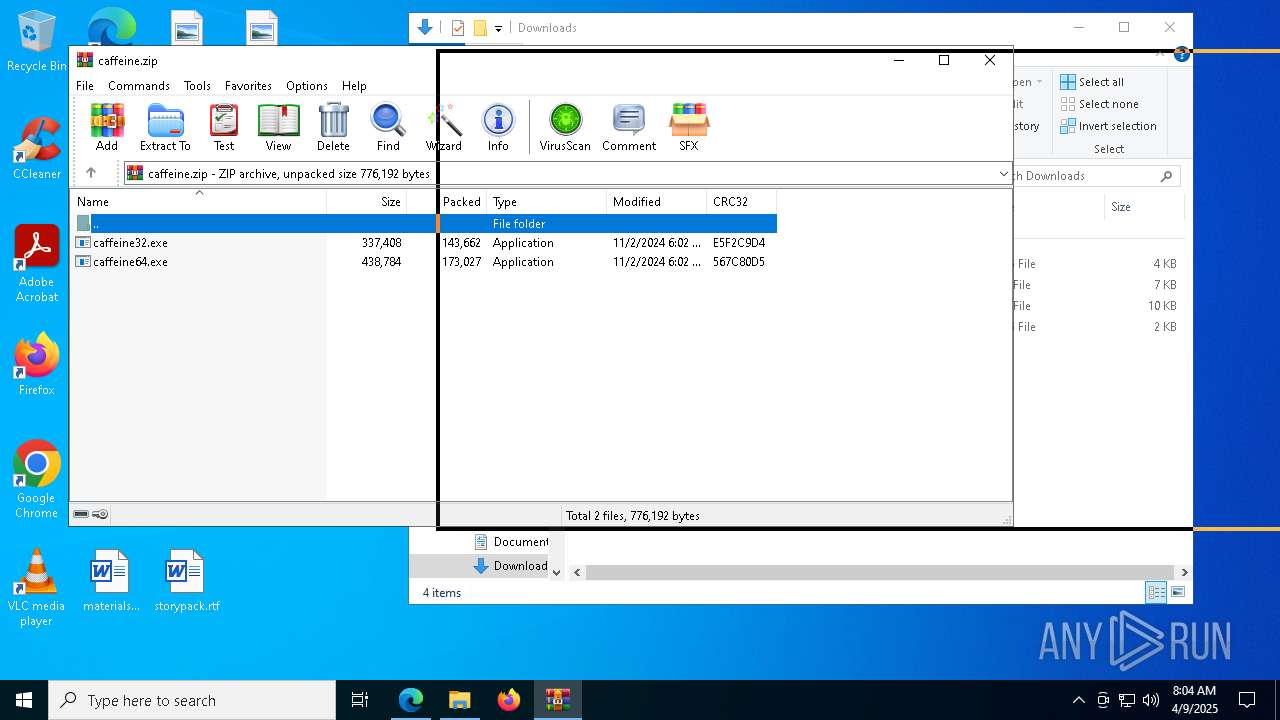The height and width of the screenshot is (720, 1280).
Task: Open materials document on desktop
Action: 111,581
